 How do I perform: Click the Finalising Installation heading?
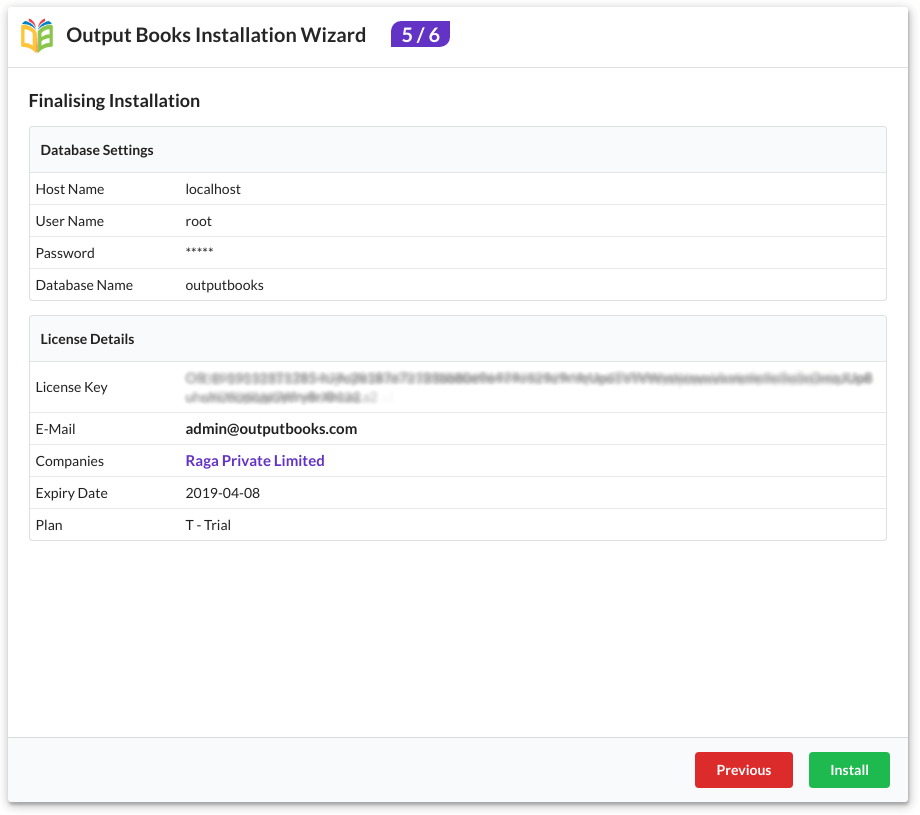114,101
